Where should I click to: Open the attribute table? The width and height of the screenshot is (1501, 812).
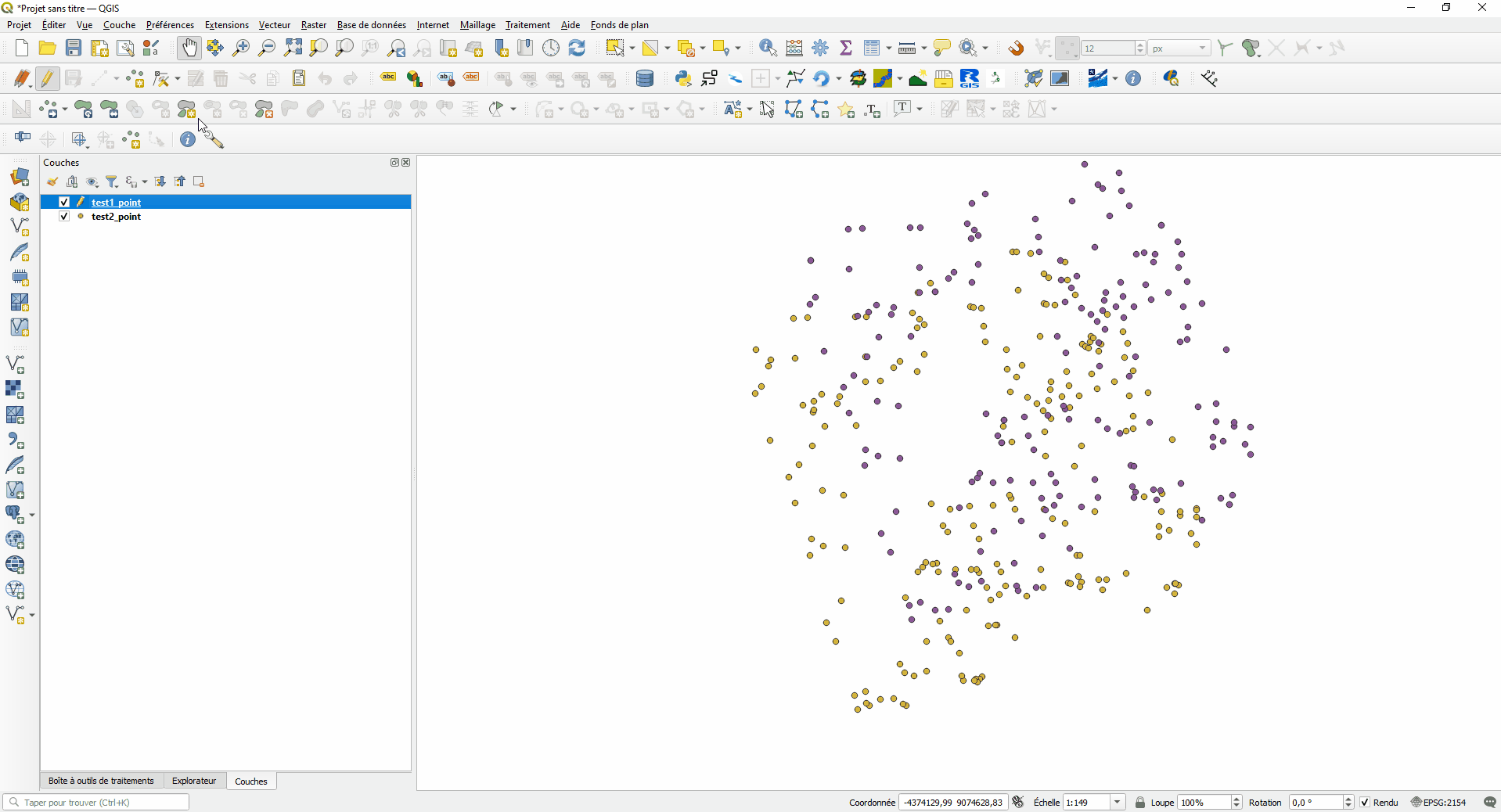(873, 48)
